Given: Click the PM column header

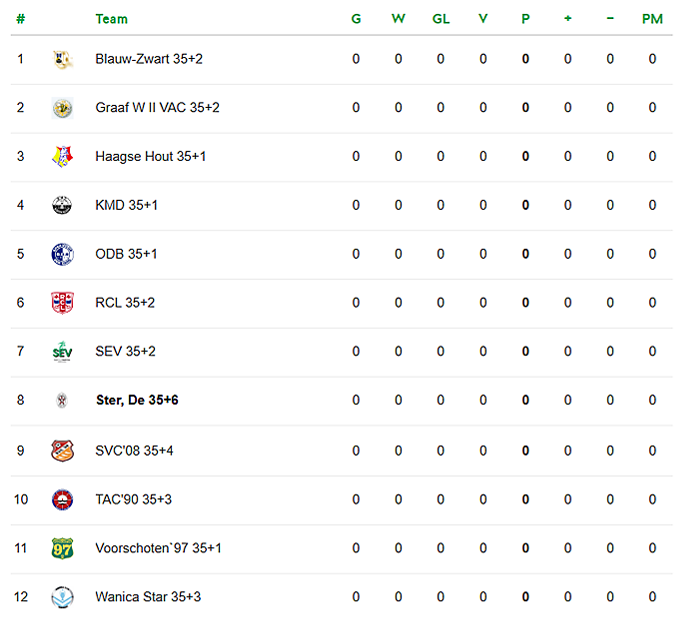Looking at the screenshot, I should click(x=652, y=19).
